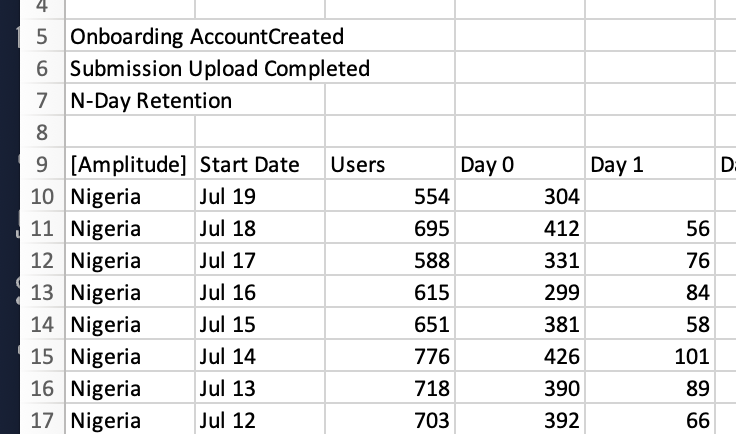Click the empty Day 1 cell for Jul 19
736x434 pixels.
tap(650, 196)
